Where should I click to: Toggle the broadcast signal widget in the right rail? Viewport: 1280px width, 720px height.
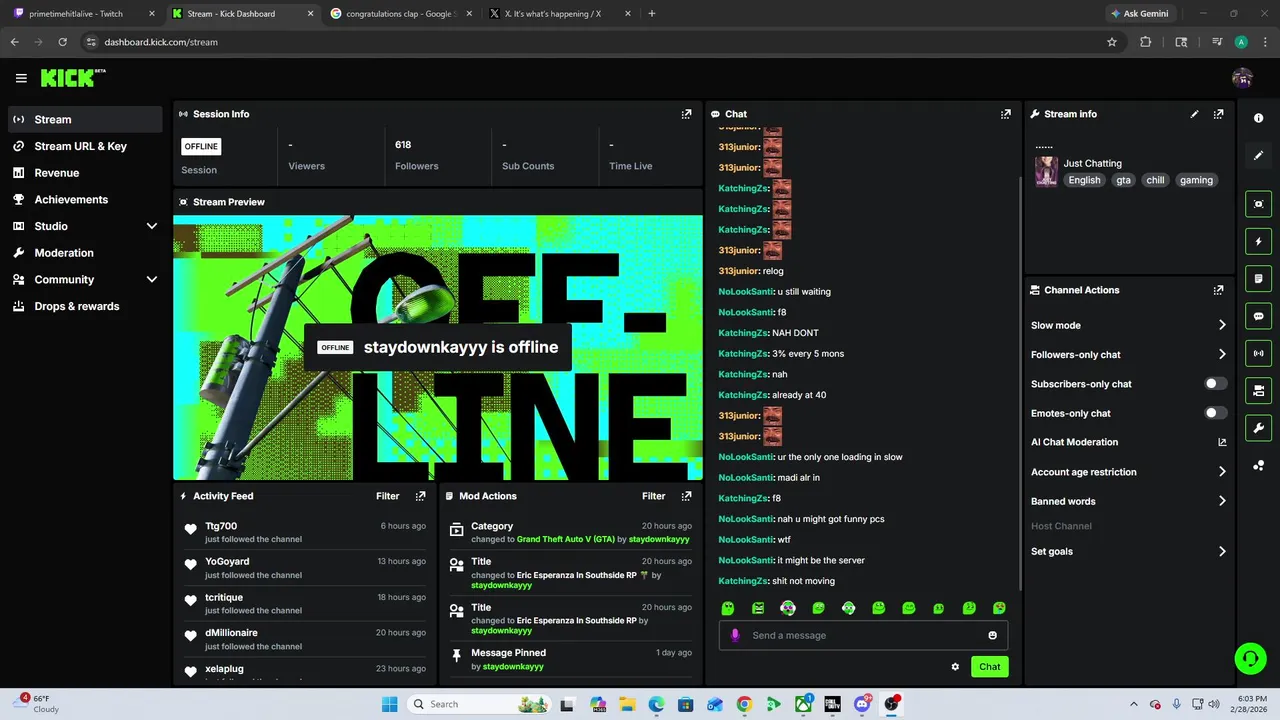click(1258, 353)
